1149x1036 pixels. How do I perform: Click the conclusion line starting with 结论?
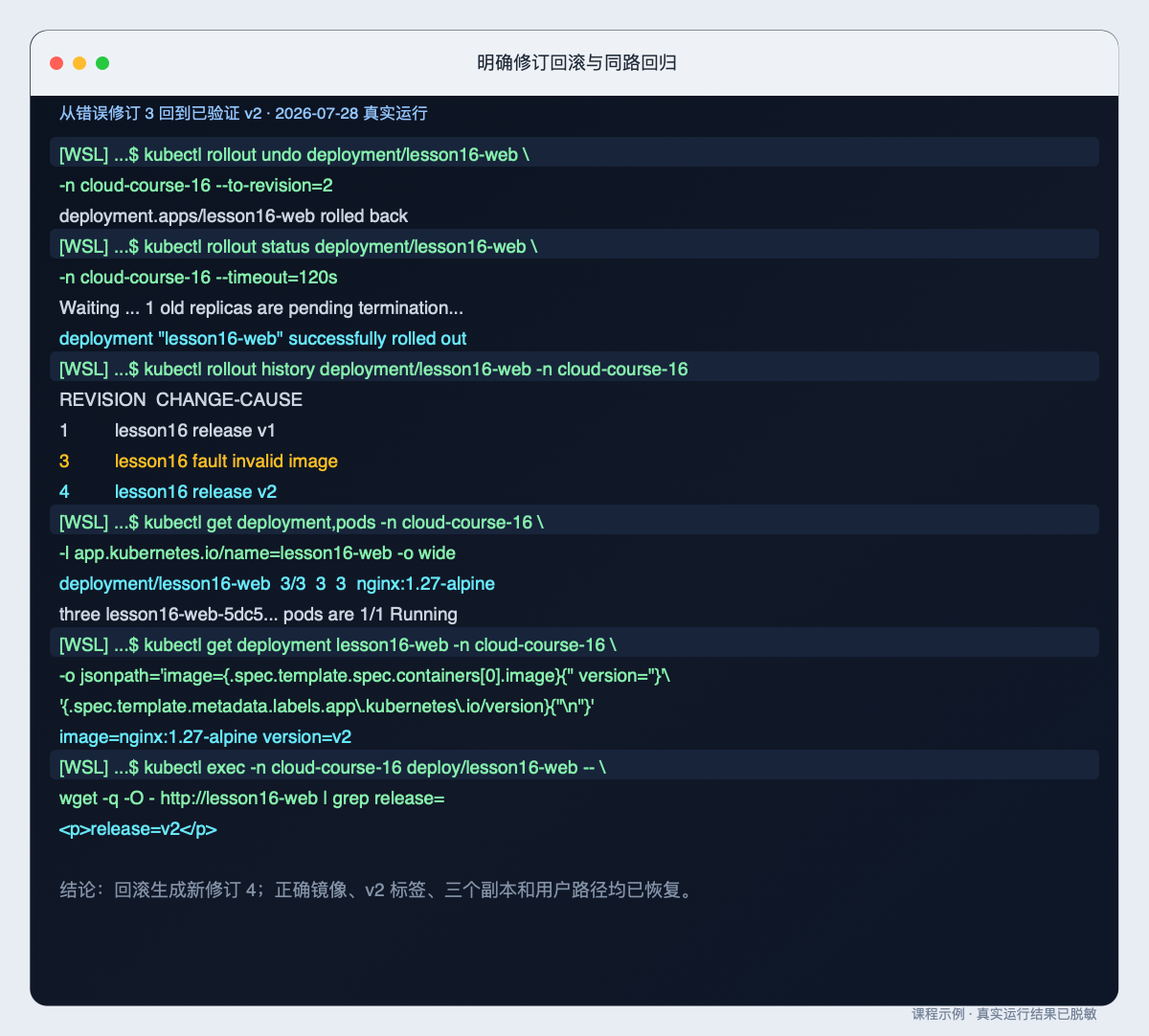tap(376, 890)
